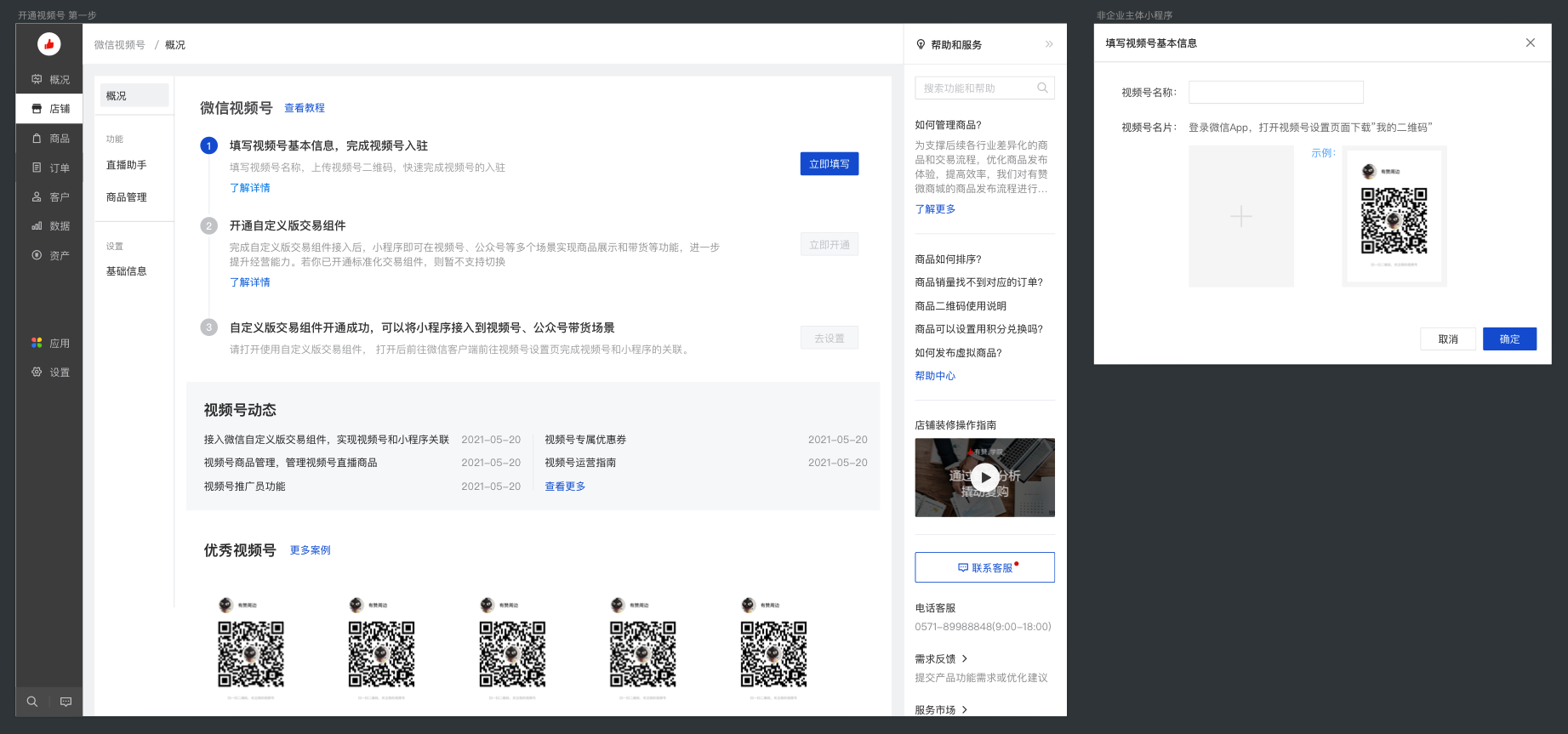Open 概况 icon in dark sidebar
The width and height of the screenshot is (1568, 734).
pyautogui.click(x=37, y=79)
